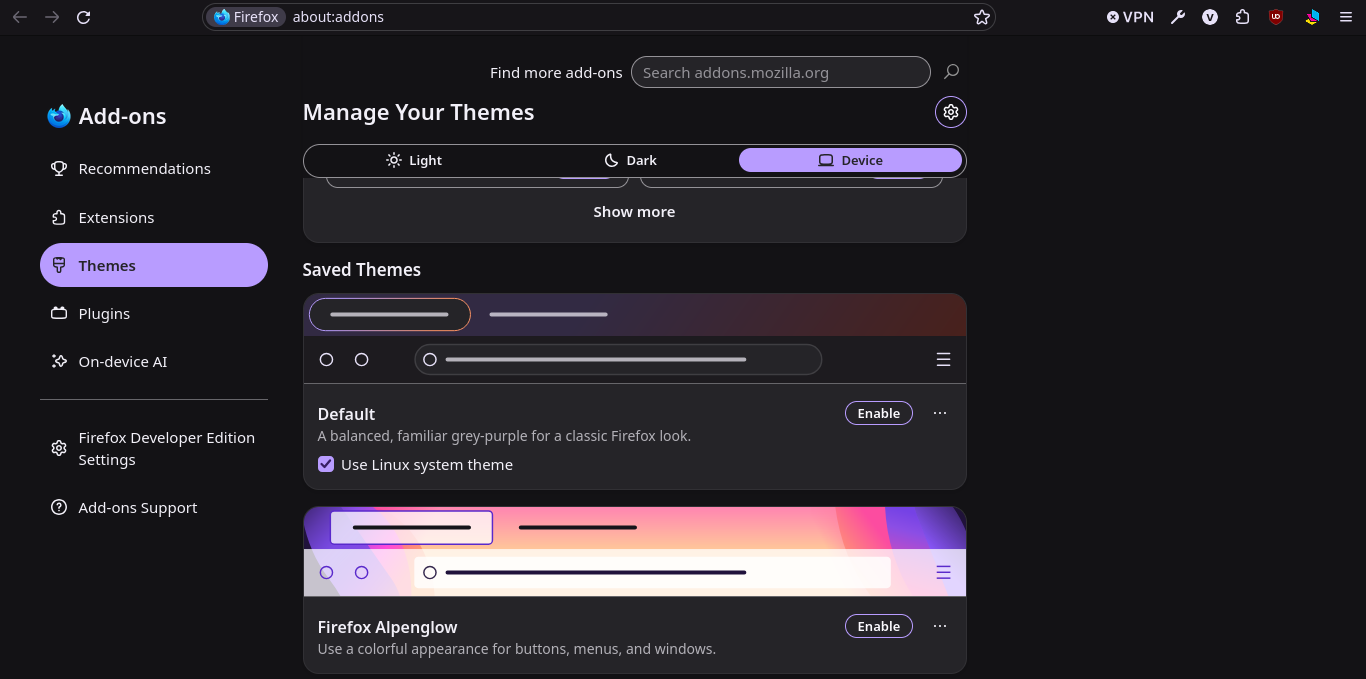The height and width of the screenshot is (679, 1366).
Task: Open the Firefox hamburger application menu
Action: point(1345,17)
